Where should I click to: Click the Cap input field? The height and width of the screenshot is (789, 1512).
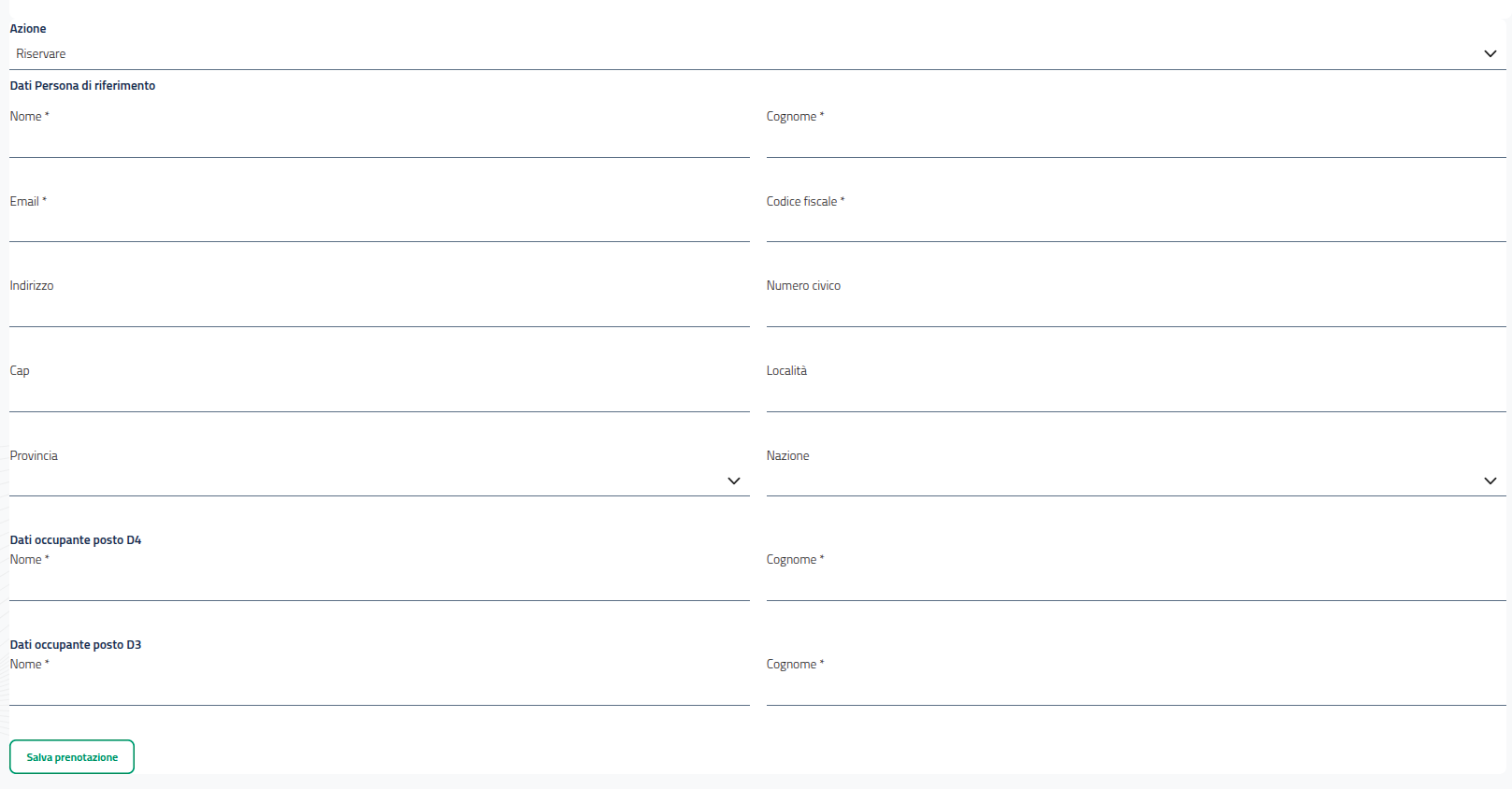pyautogui.click(x=379, y=397)
